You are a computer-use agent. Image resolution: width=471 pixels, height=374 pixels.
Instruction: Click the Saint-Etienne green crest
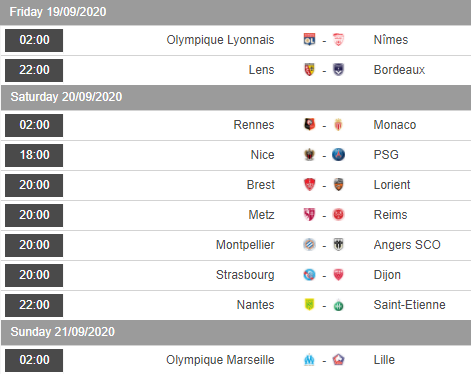pyautogui.click(x=338, y=305)
